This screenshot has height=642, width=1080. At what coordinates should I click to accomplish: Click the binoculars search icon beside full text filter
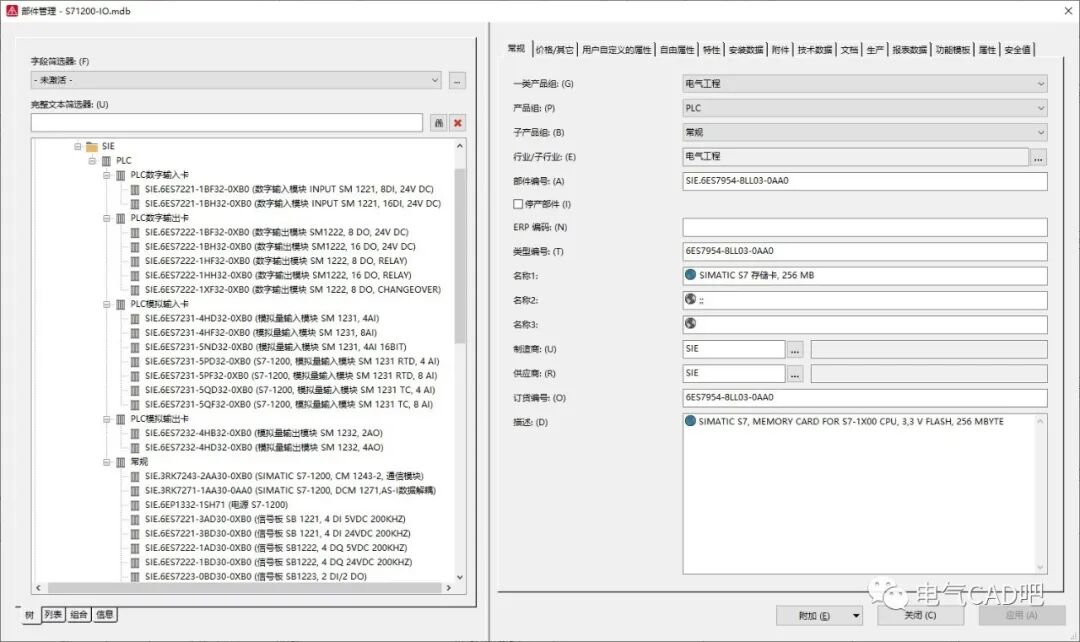tap(437, 122)
